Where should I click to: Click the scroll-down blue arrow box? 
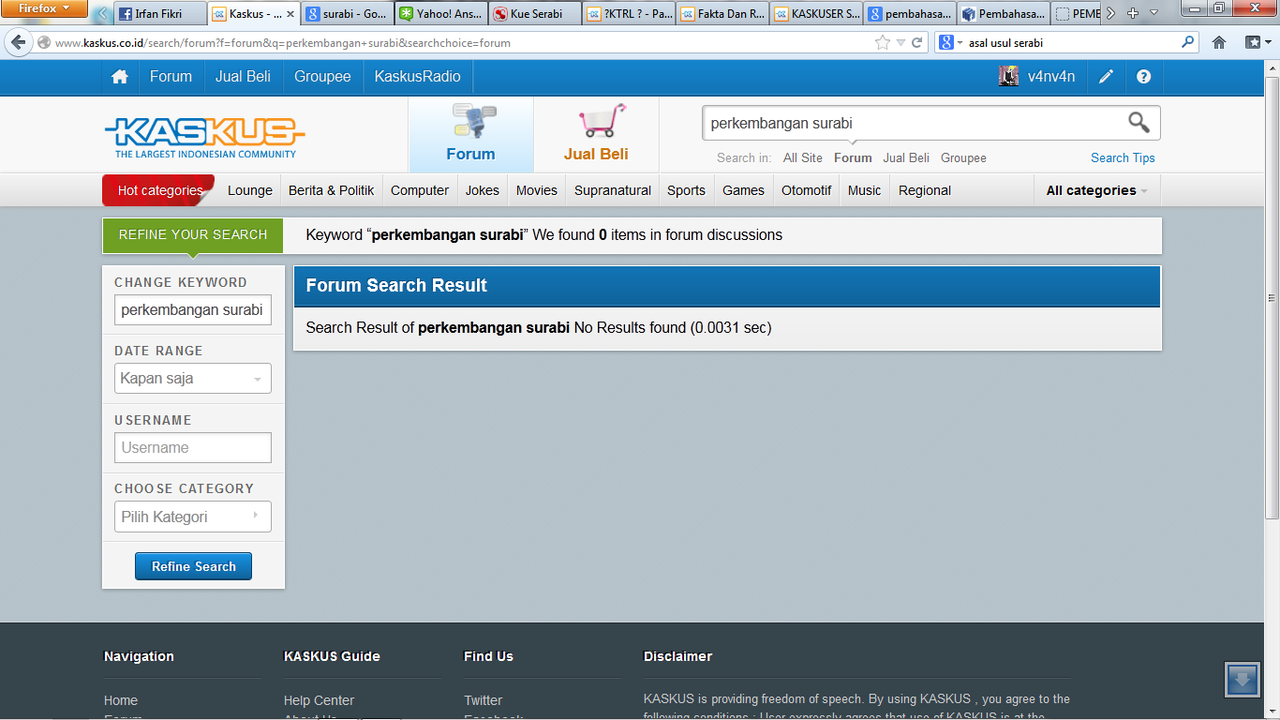point(1242,680)
